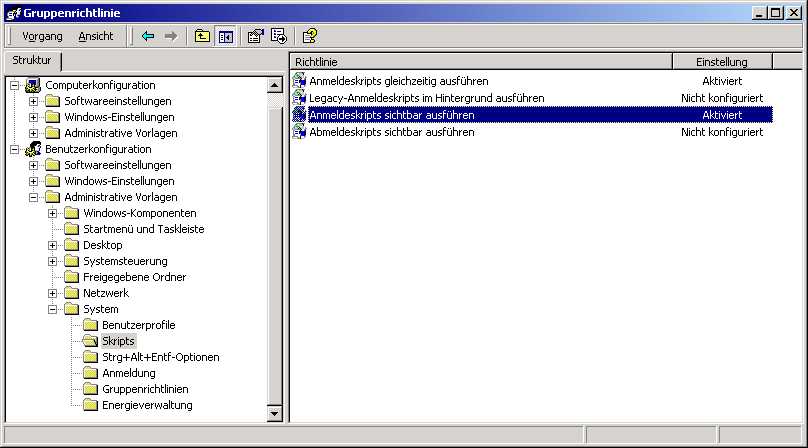This screenshot has height=448, width=808.
Task: Select the Skripts tree item label
Action: 118,341
